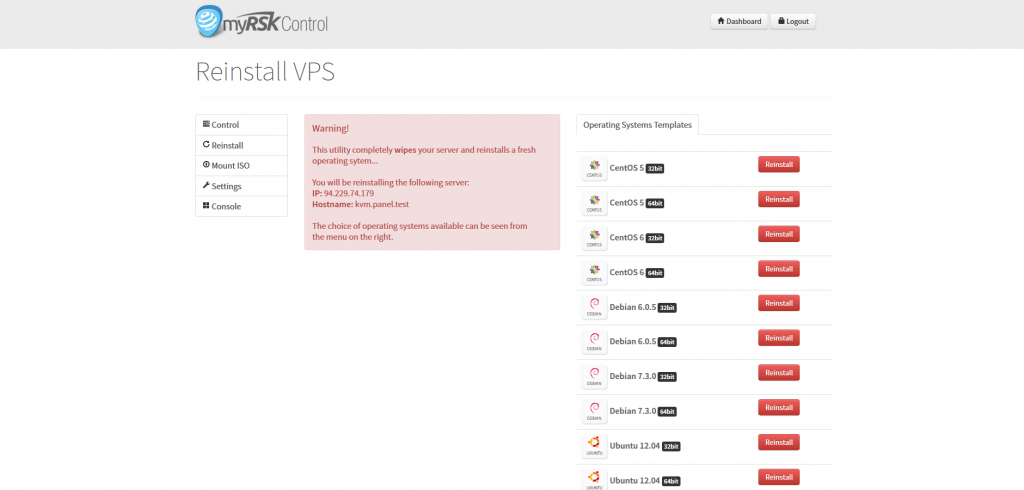This screenshot has width=1024, height=490.
Task: Reinstall CentOS 5 32bit
Action: tap(778, 165)
